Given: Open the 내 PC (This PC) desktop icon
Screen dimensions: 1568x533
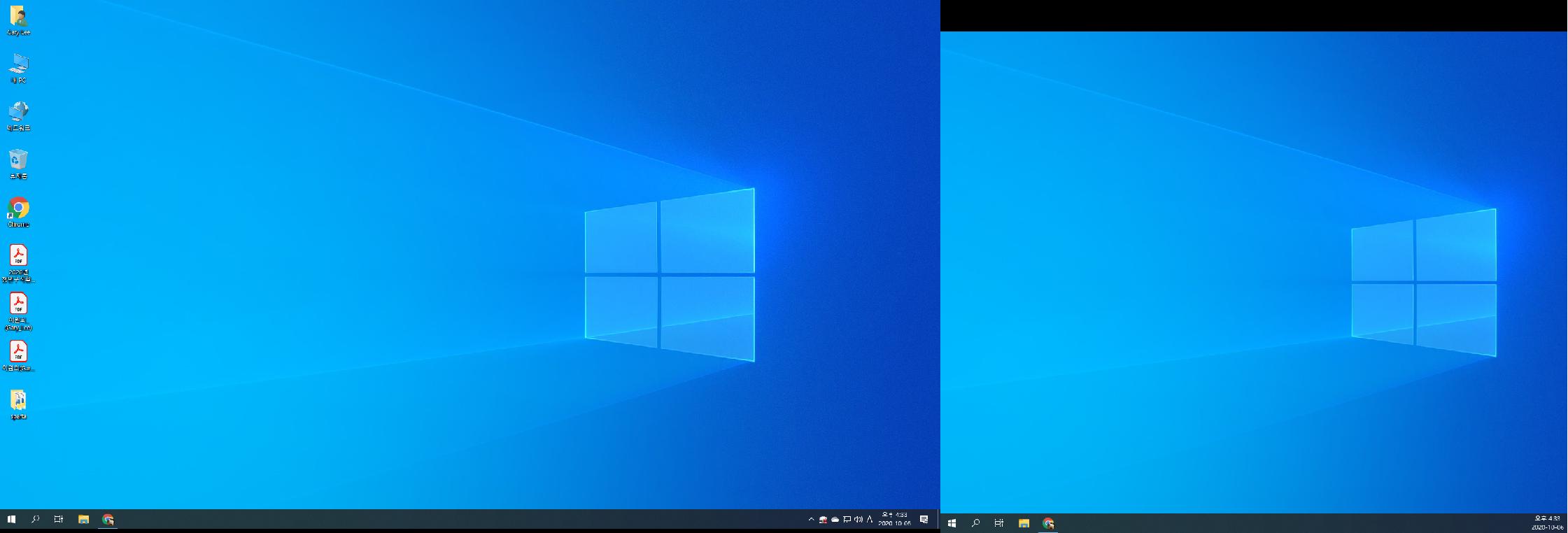Looking at the screenshot, I should (18, 66).
